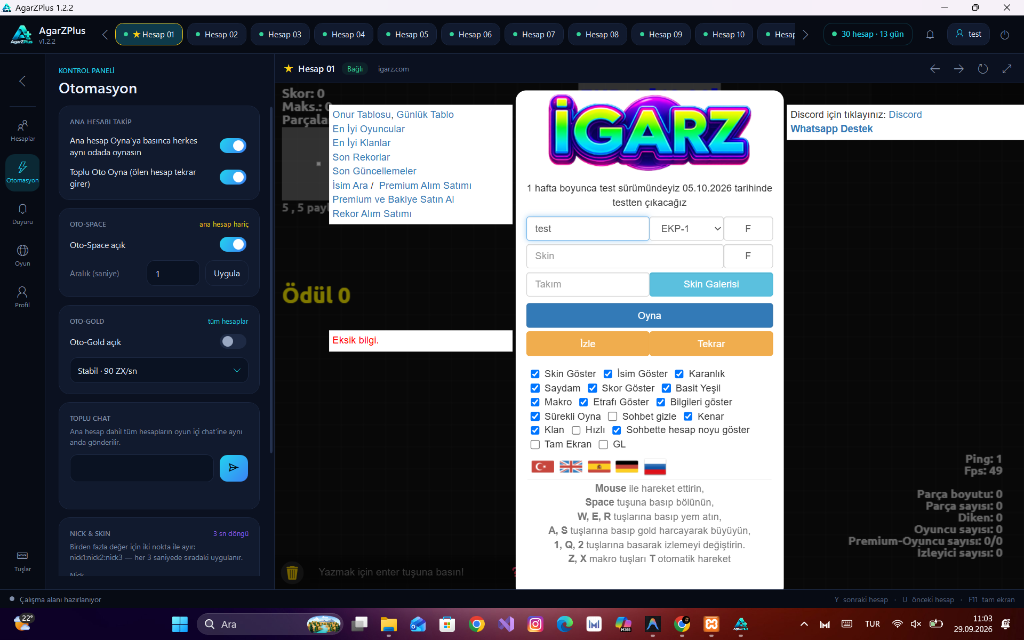Click the Skin input field
The image size is (1024, 640).
625,256
